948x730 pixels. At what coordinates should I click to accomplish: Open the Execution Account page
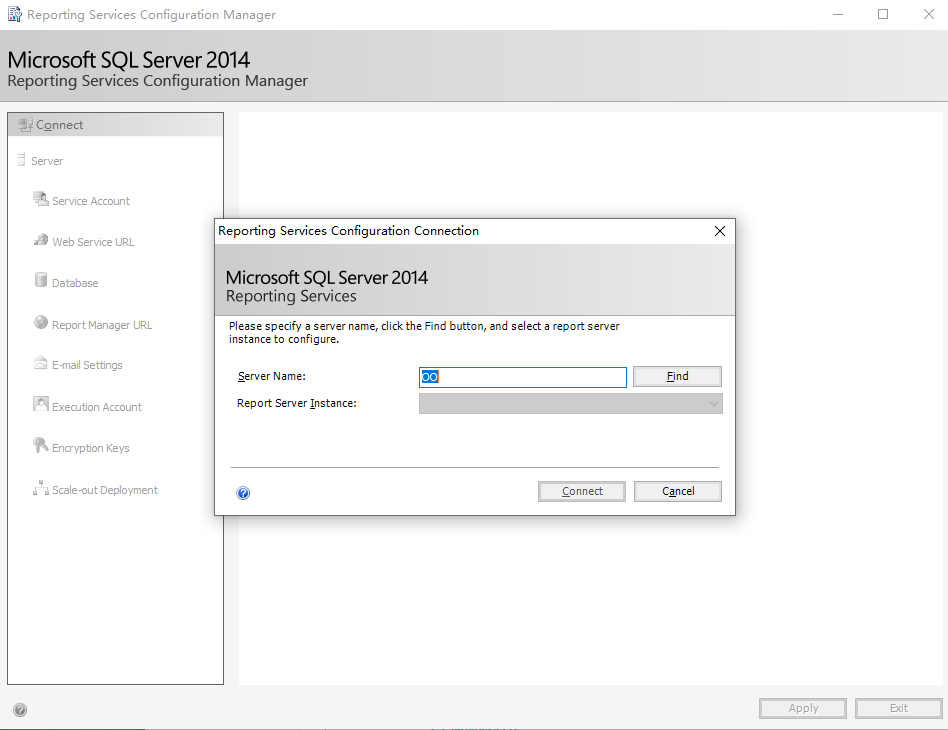(x=97, y=407)
